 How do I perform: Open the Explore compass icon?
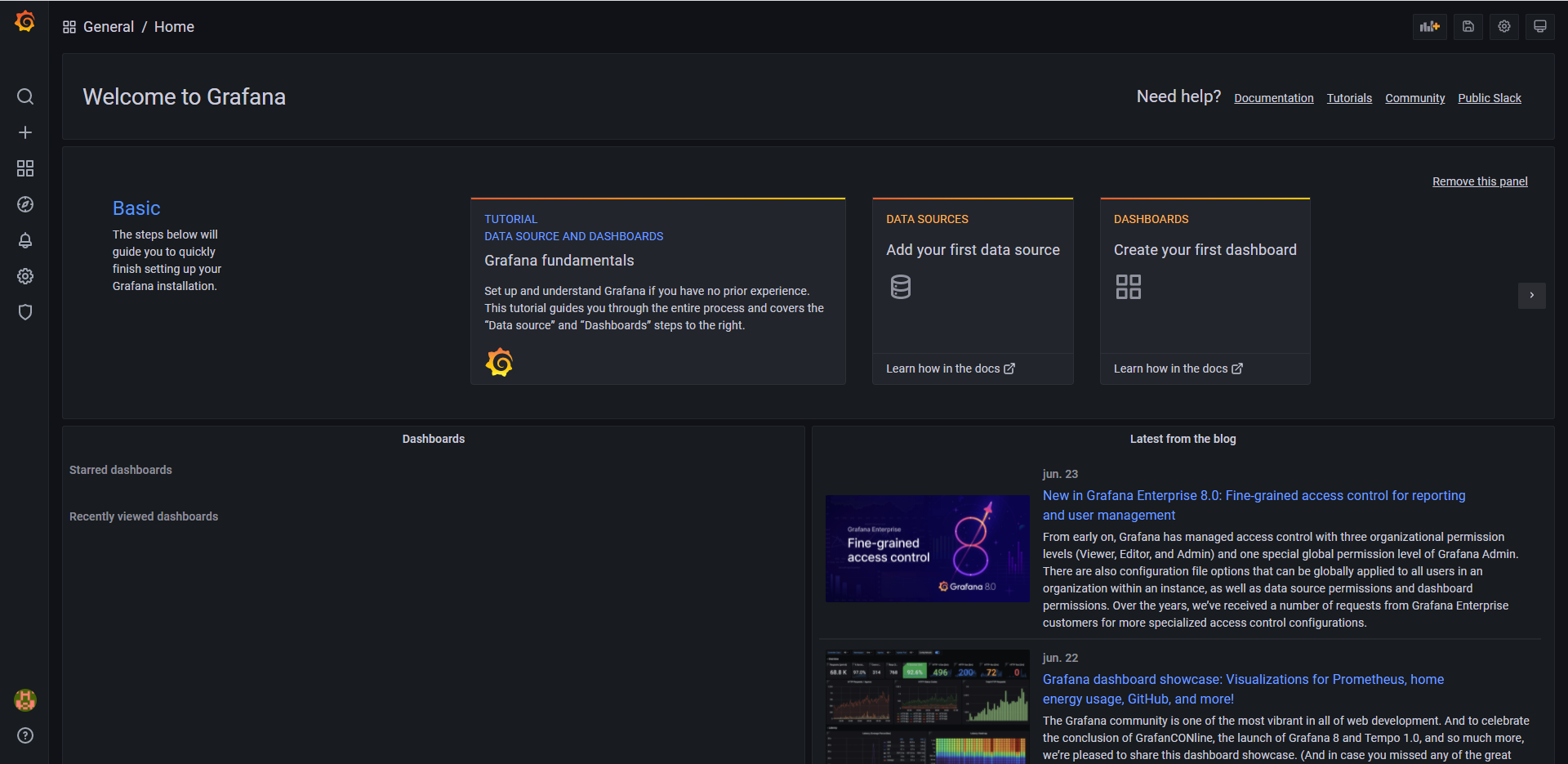coord(25,204)
